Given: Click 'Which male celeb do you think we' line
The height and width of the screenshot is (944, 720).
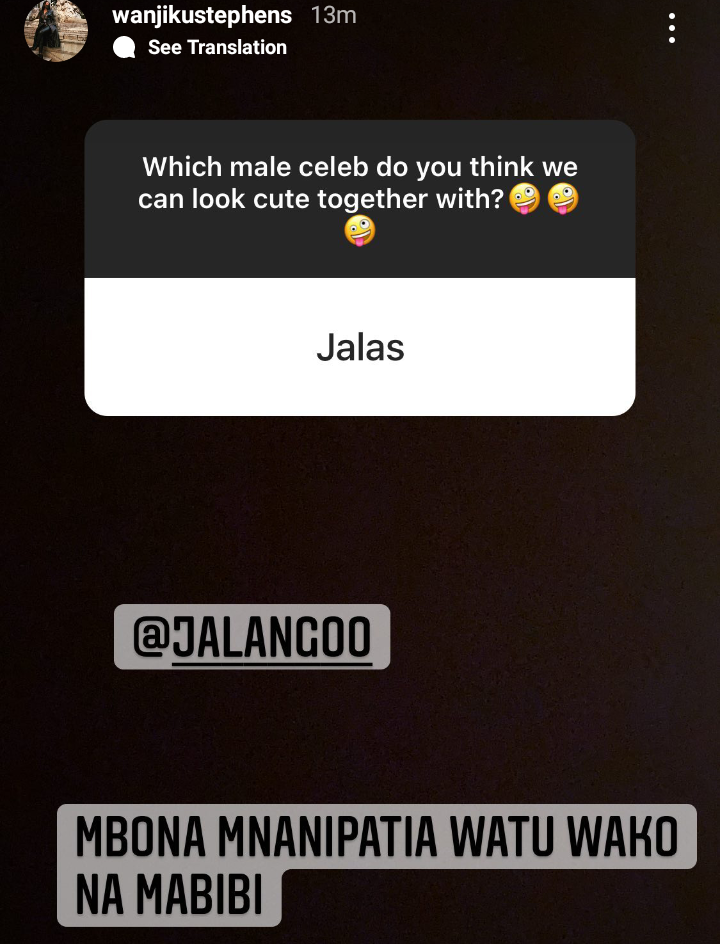Looking at the screenshot, I should click(x=360, y=167).
